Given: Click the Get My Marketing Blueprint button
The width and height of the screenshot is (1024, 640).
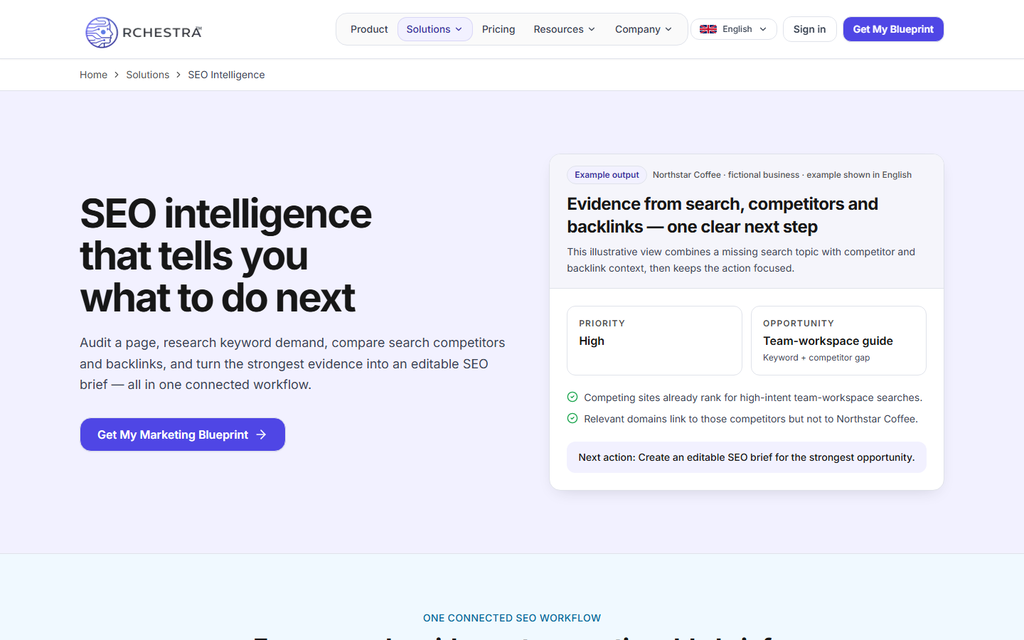Looking at the screenshot, I should tap(183, 435).
